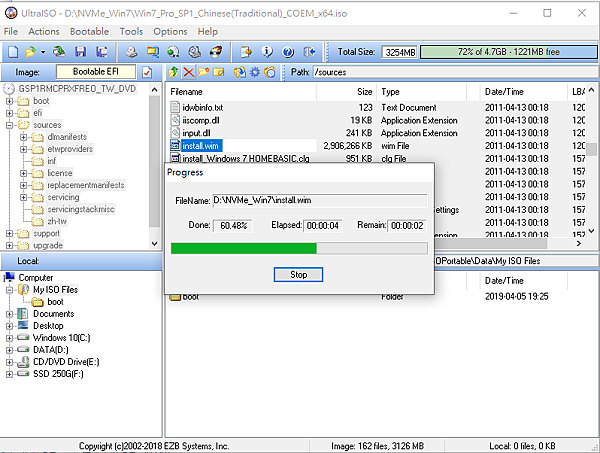This screenshot has width=600, height=453.
Task: Click the Rename folder icon
Action: click(x=218, y=72)
